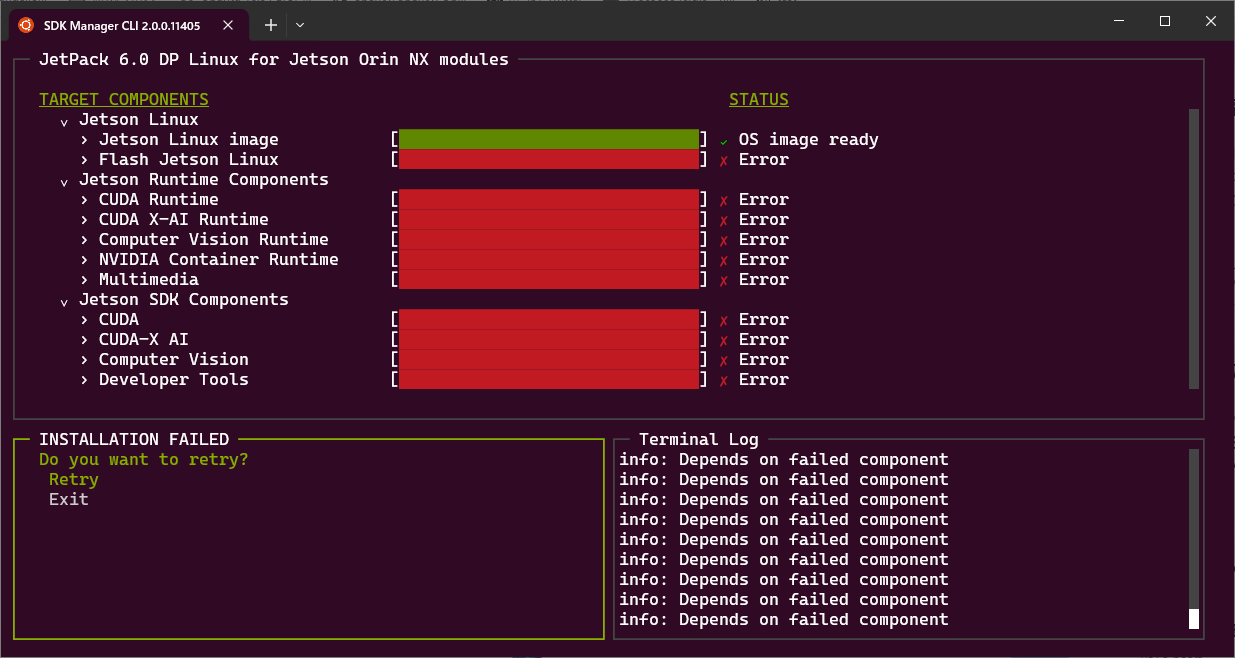Screen dimensions: 1235x658
Task: Click the green checkmark beside OS image ready
Action: pyautogui.click(x=725, y=139)
